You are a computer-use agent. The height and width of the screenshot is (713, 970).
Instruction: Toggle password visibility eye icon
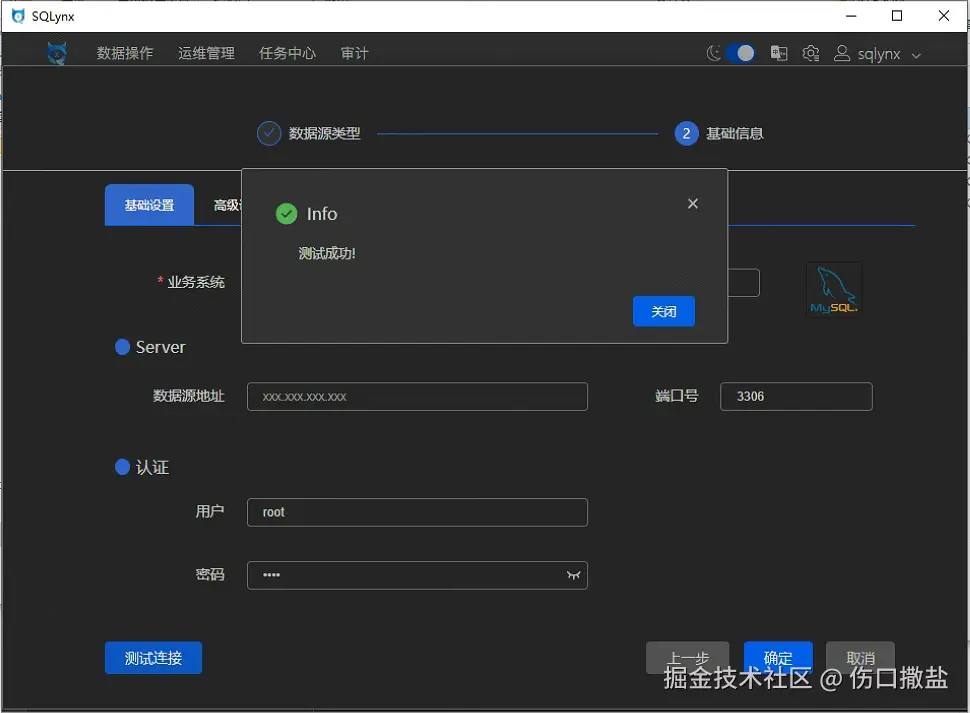pyautogui.click(x=573, y=575)
